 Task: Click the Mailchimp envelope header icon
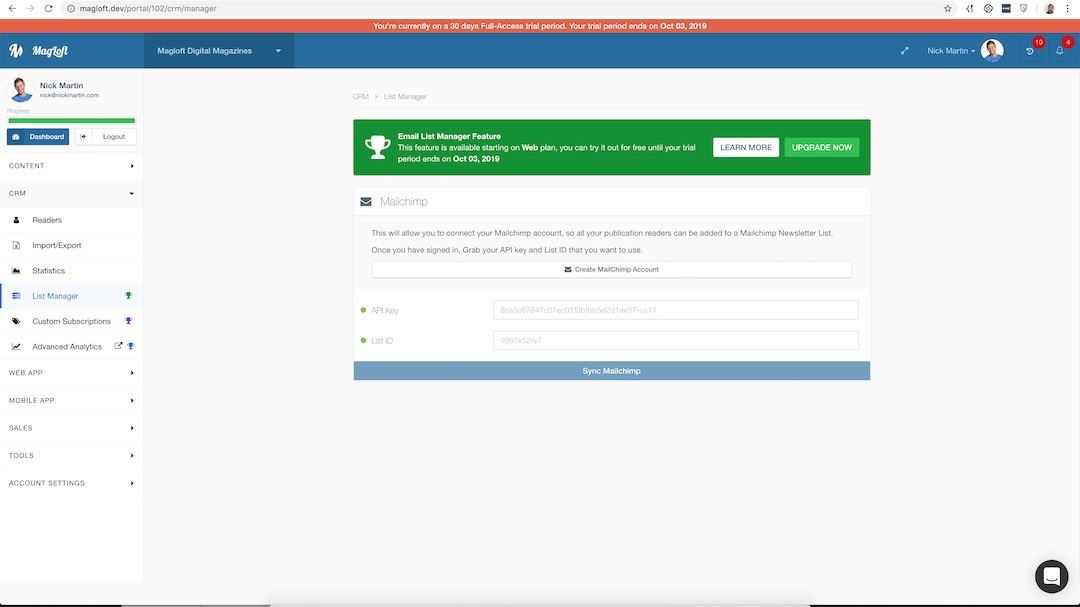(366, 202)
